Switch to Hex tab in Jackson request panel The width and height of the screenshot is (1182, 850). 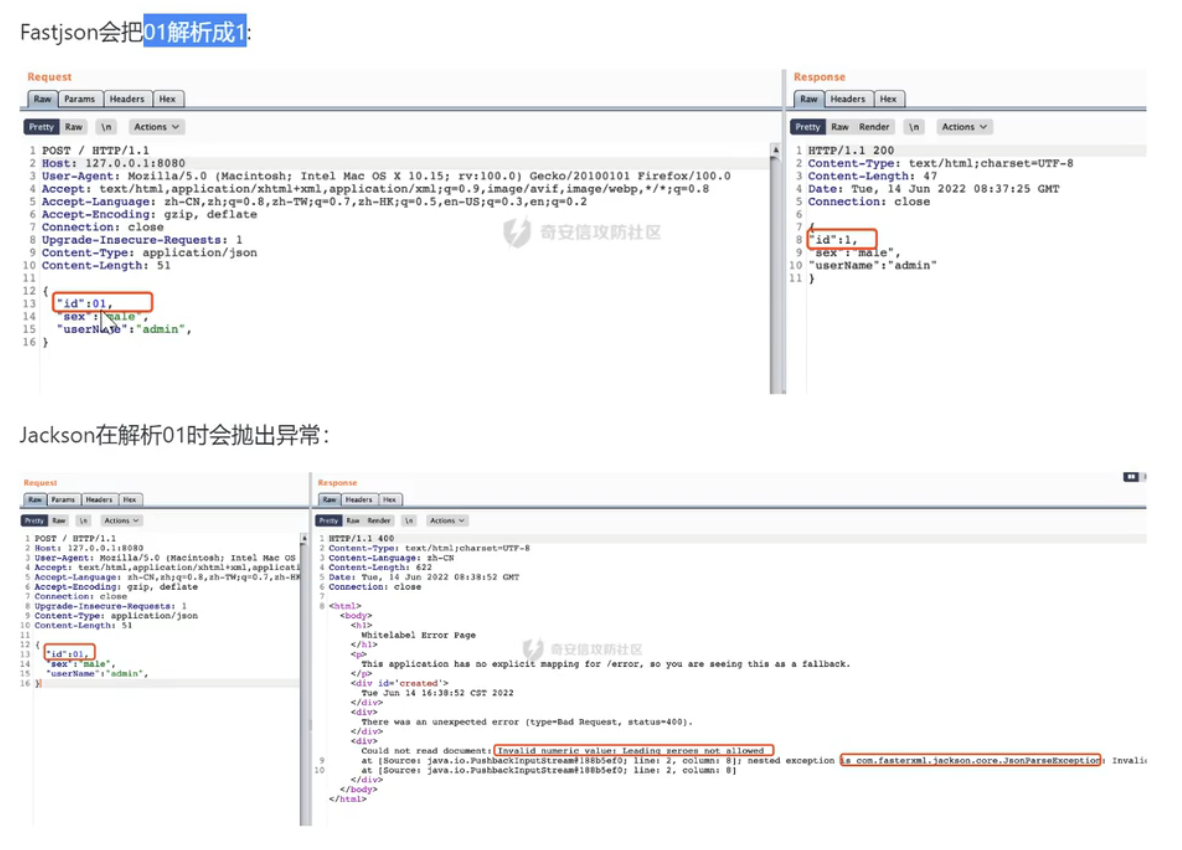click(130, 500)
